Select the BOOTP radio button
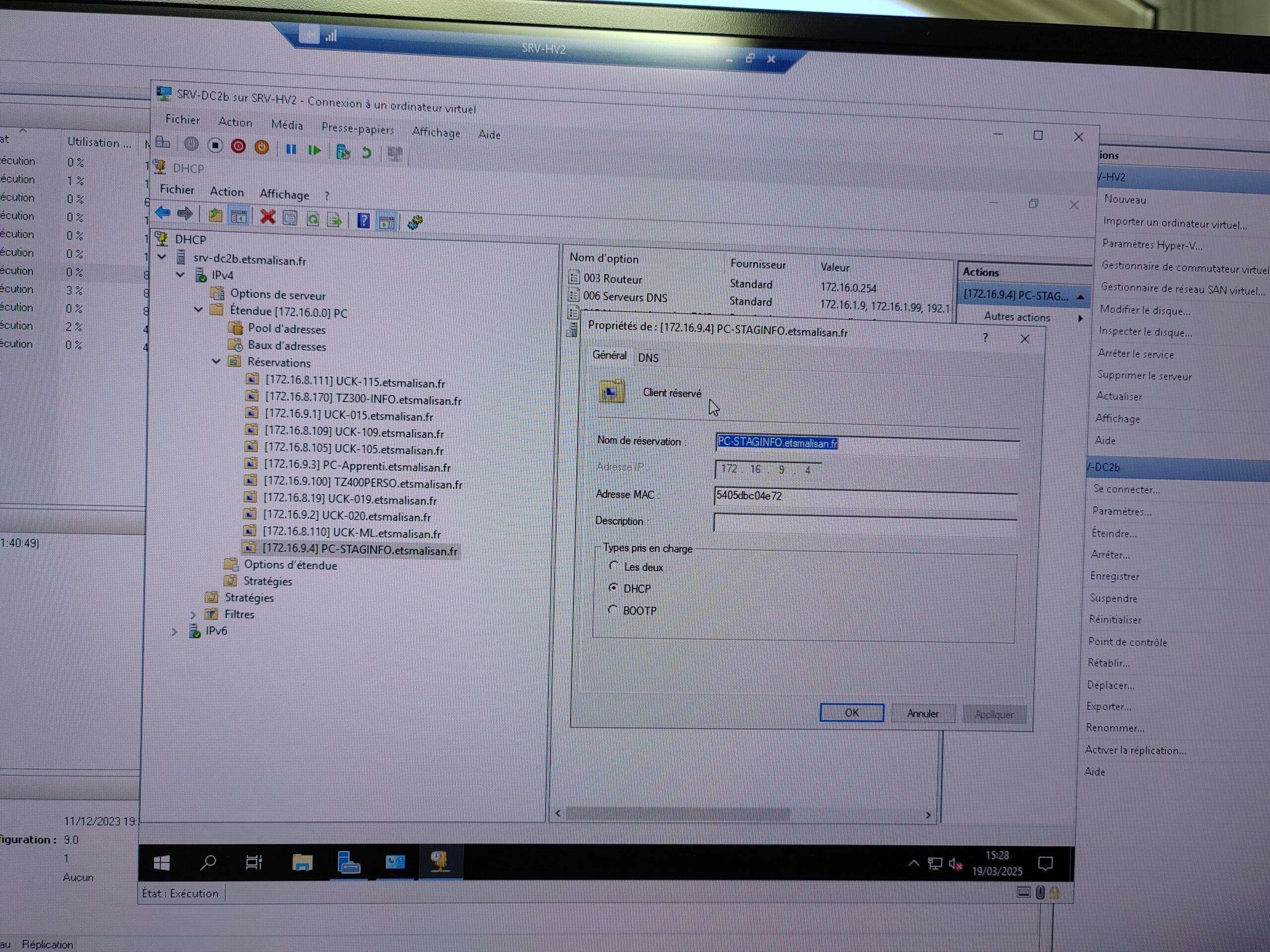The image size is (1270, 952). coord(613,609)
